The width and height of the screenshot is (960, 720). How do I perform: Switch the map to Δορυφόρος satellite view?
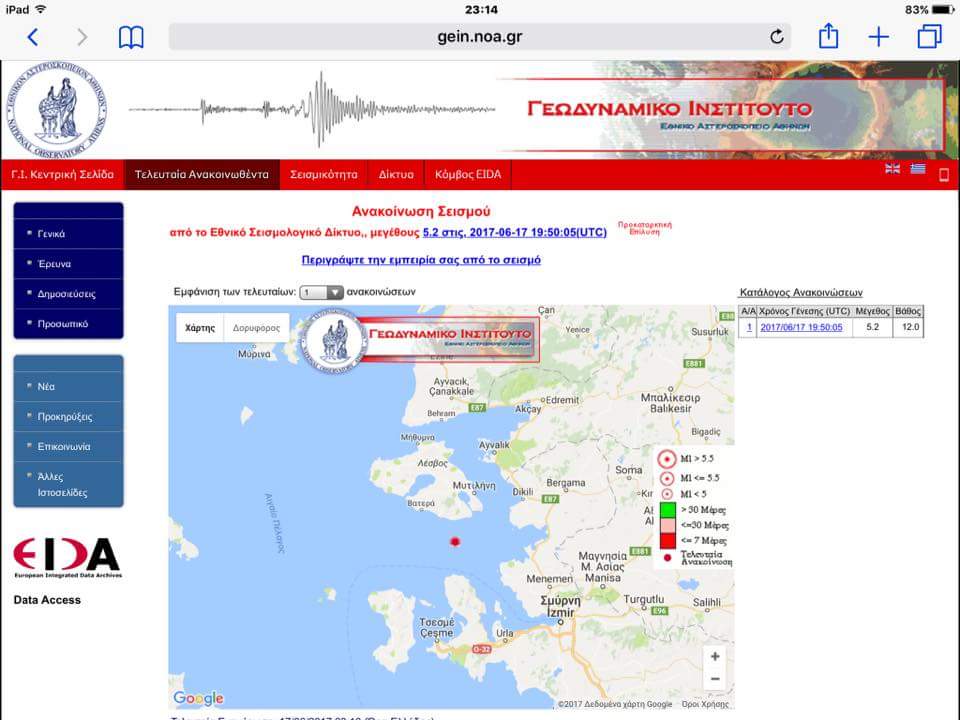coord(257,328)
